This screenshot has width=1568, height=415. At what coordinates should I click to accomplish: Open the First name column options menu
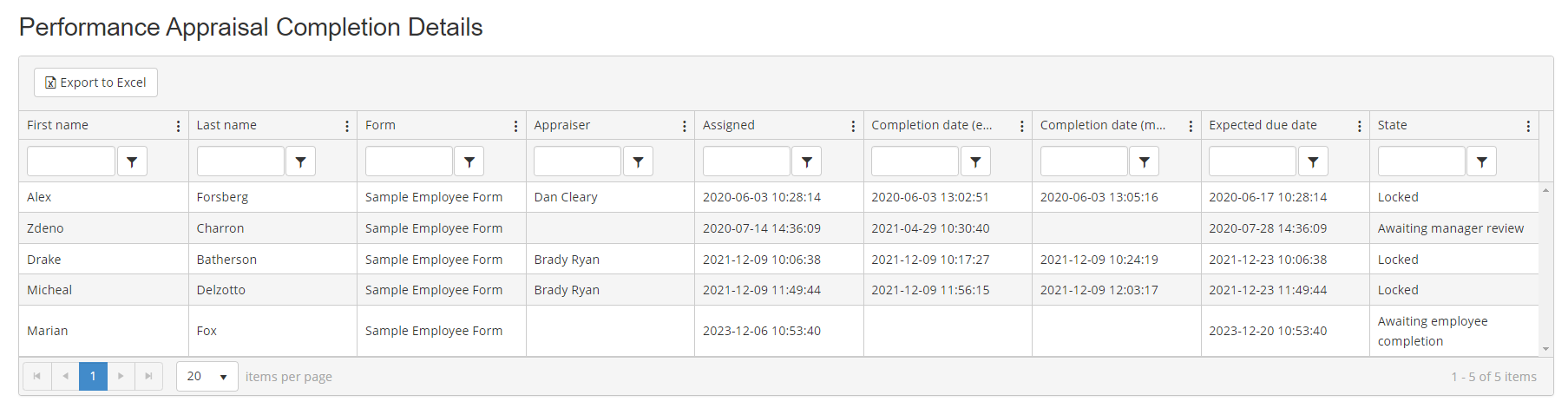pyautogui.click(x=178, y=127)
